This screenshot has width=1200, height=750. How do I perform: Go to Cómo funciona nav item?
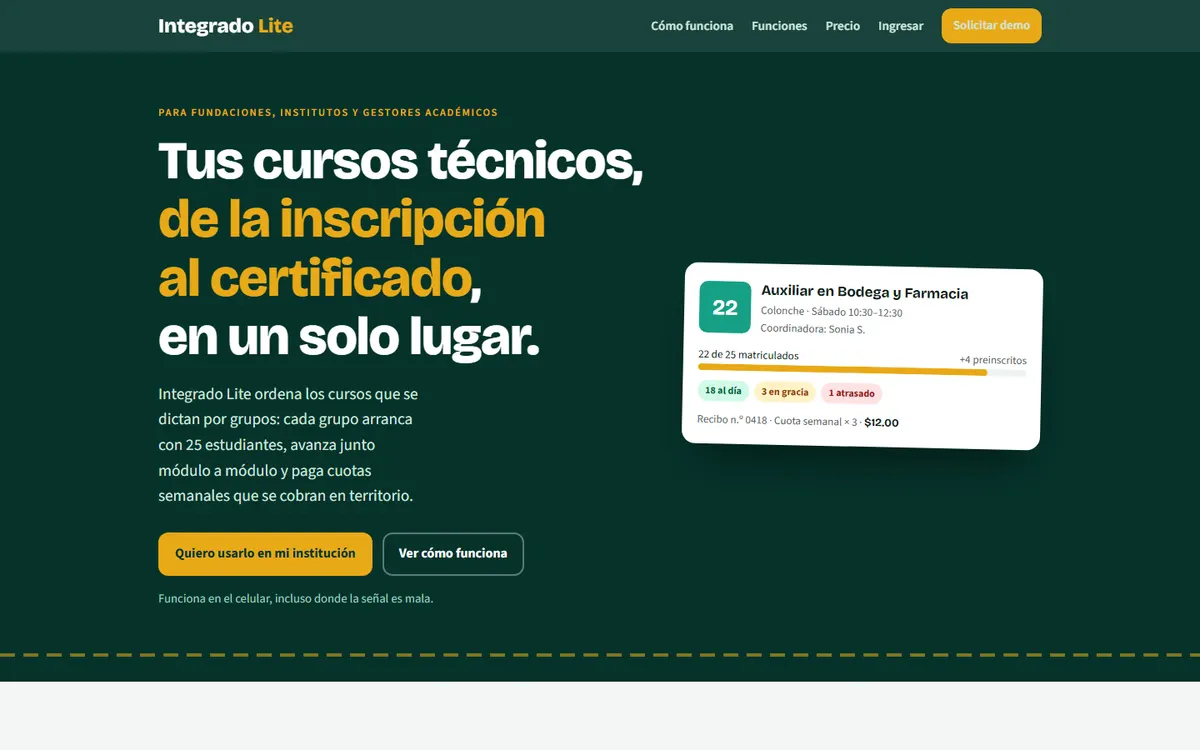coord(692,26)
